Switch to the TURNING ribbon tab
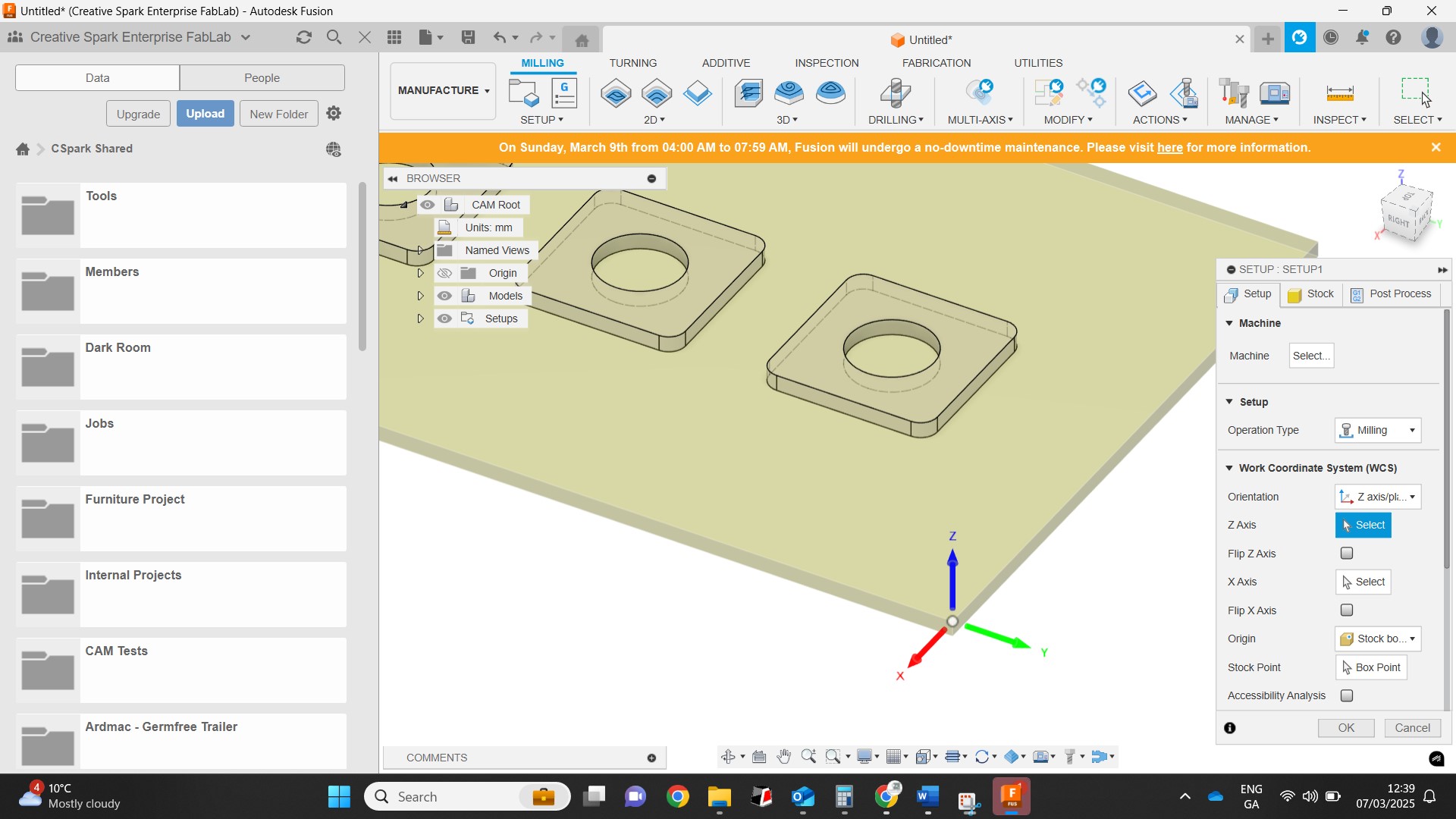 (x=633, y=63)
